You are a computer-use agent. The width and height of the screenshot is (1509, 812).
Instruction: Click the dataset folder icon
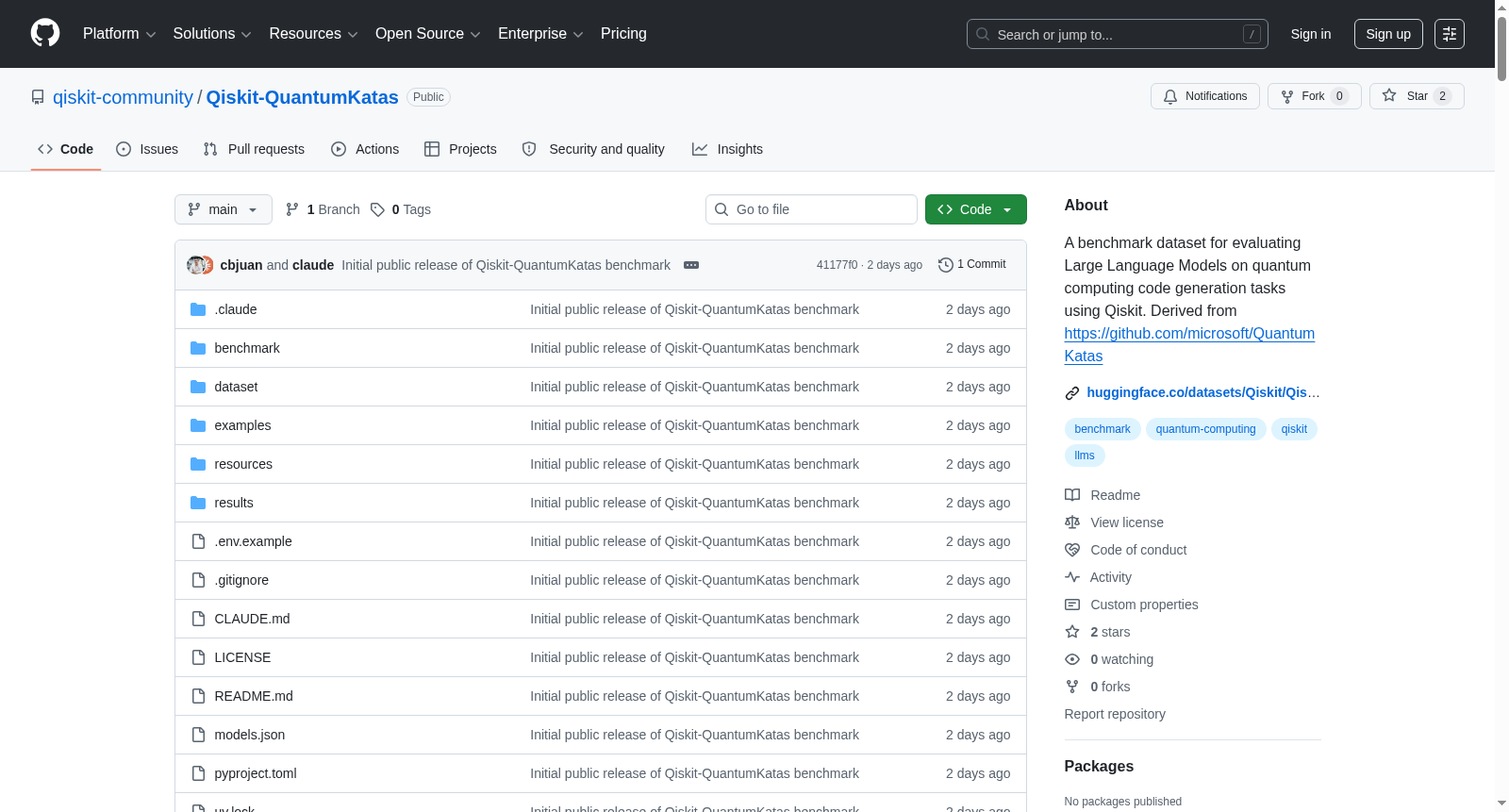click(198, 387)
